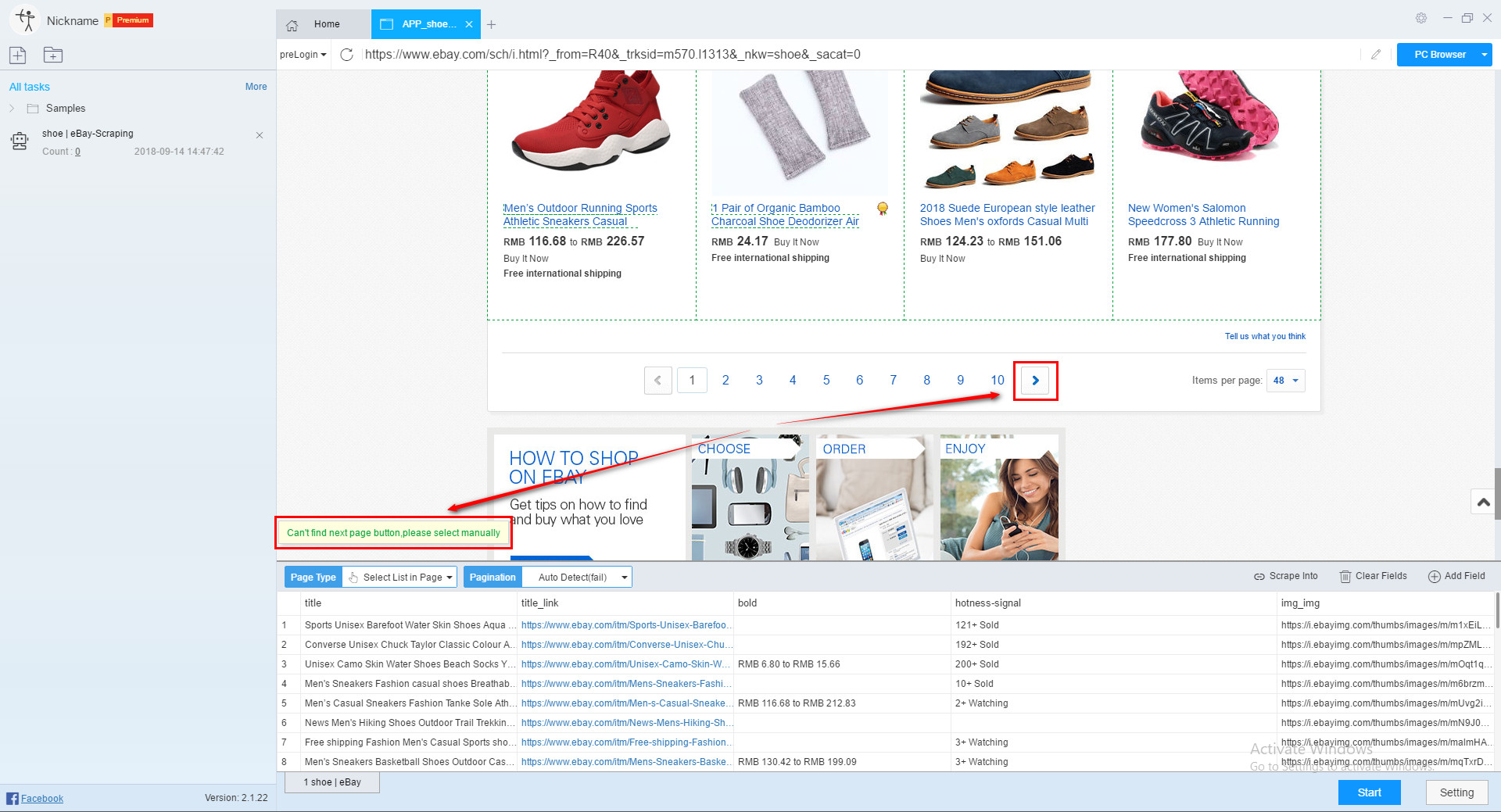The height and width of the screenshot is (812, 1501).
Task: Remove the shoe | eBay-Scraping task
Action: tap(260, 135)
